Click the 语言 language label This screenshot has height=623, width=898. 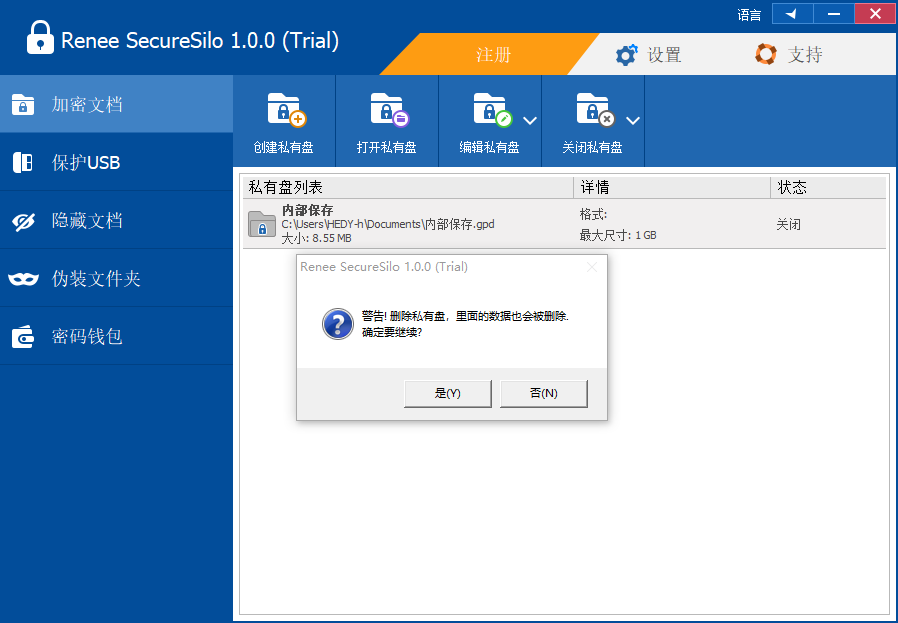coord(749,15)
